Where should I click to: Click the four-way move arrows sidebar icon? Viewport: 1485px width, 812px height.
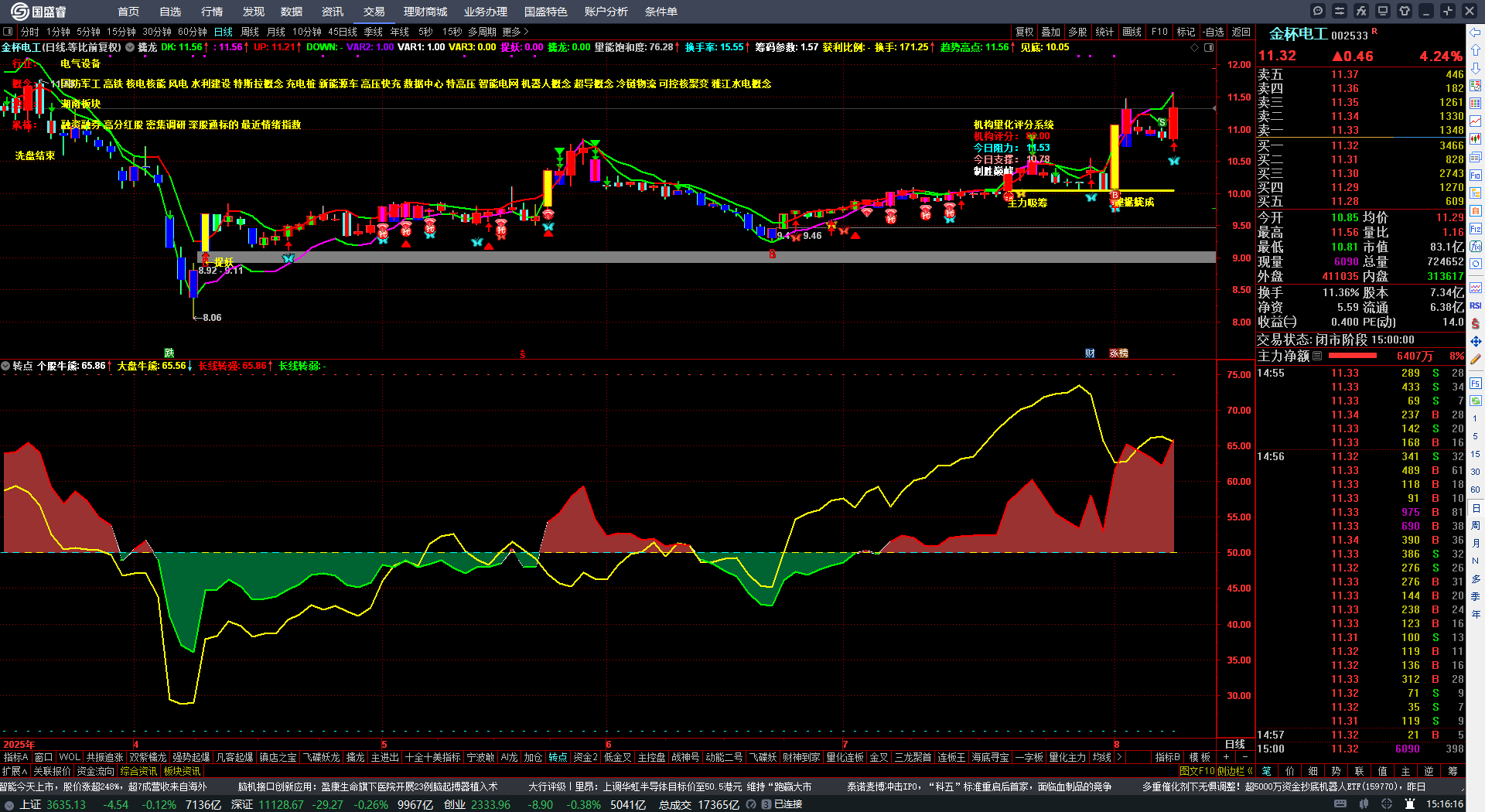coord(1476,341)
